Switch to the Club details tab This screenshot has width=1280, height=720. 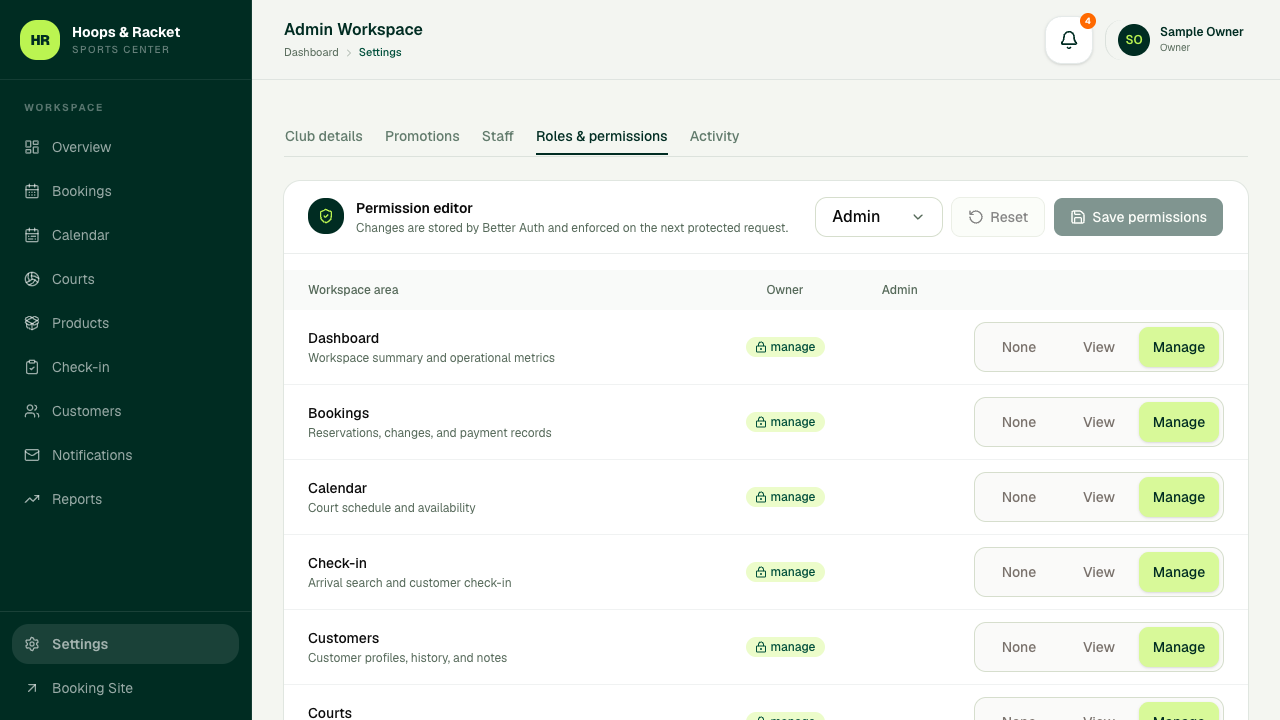pyautogui.click(x=324, y=136)
